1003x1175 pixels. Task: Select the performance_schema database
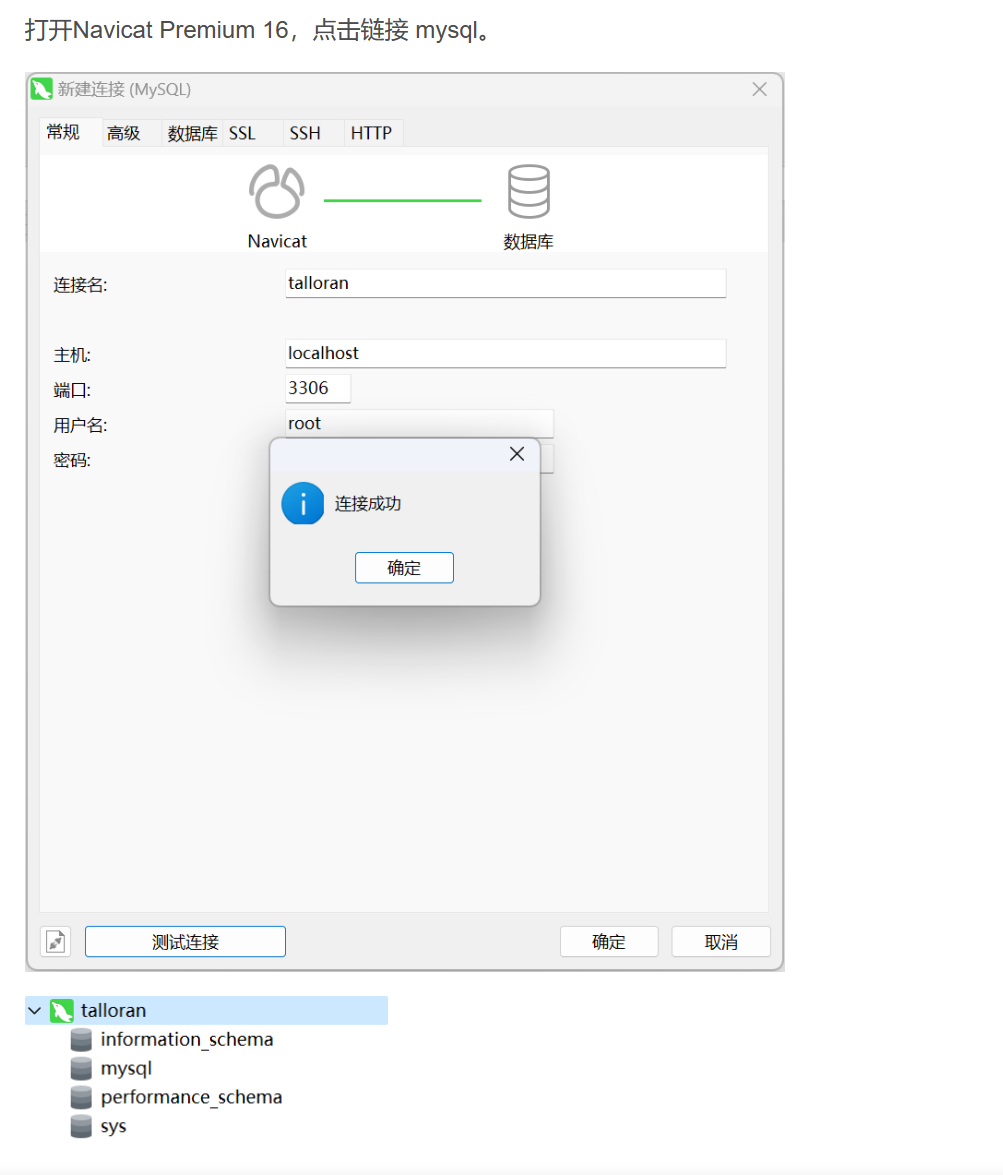pos(191,1097)
